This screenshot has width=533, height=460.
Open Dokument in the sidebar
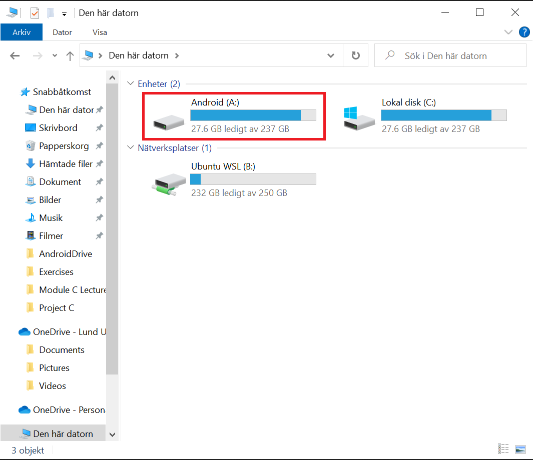coord(54,182)
